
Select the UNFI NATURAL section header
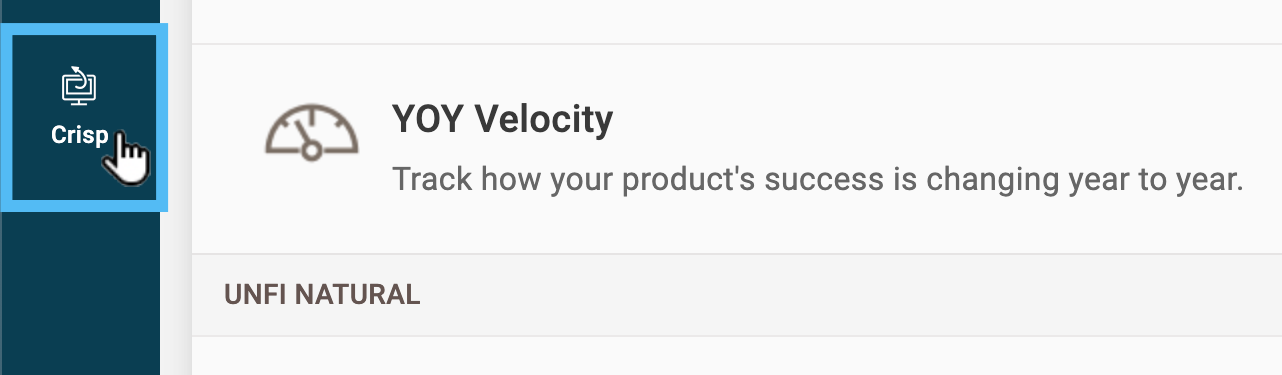[322, 294]
